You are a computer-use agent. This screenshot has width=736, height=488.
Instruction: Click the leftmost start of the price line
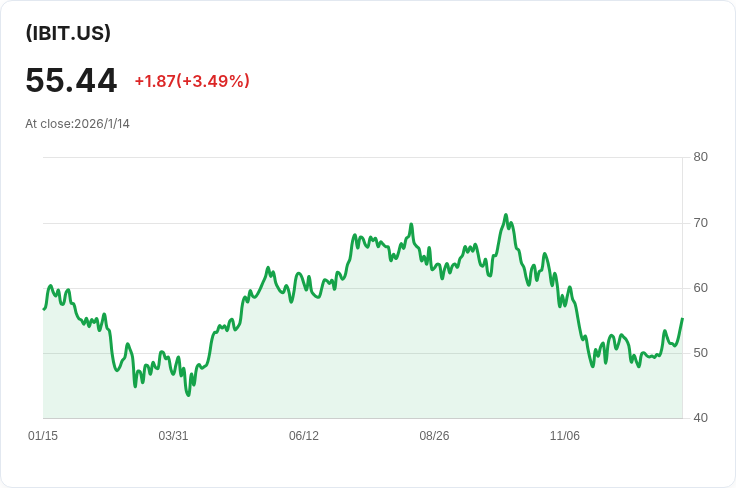44,308
